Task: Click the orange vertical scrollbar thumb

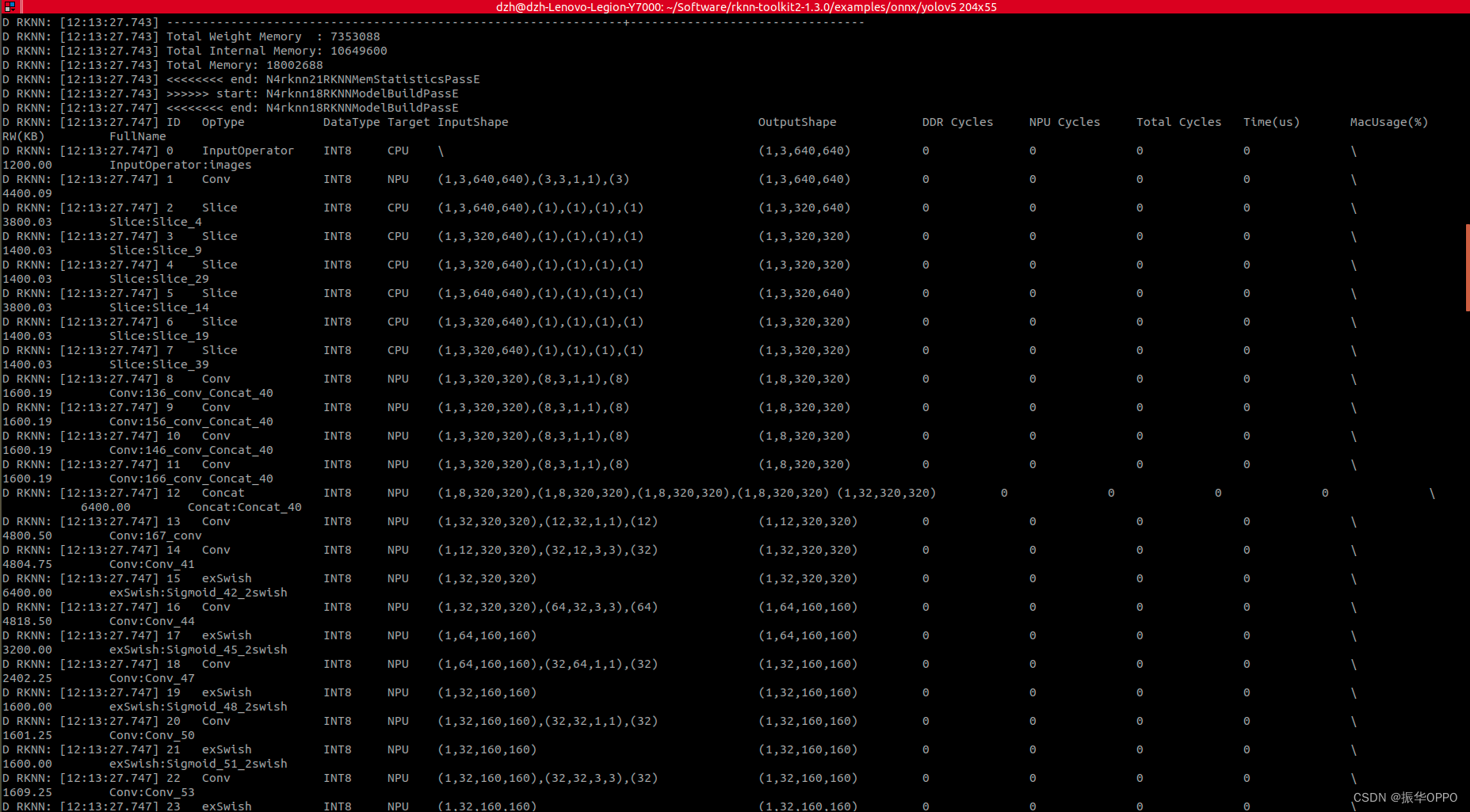Action: (1467, 268)
